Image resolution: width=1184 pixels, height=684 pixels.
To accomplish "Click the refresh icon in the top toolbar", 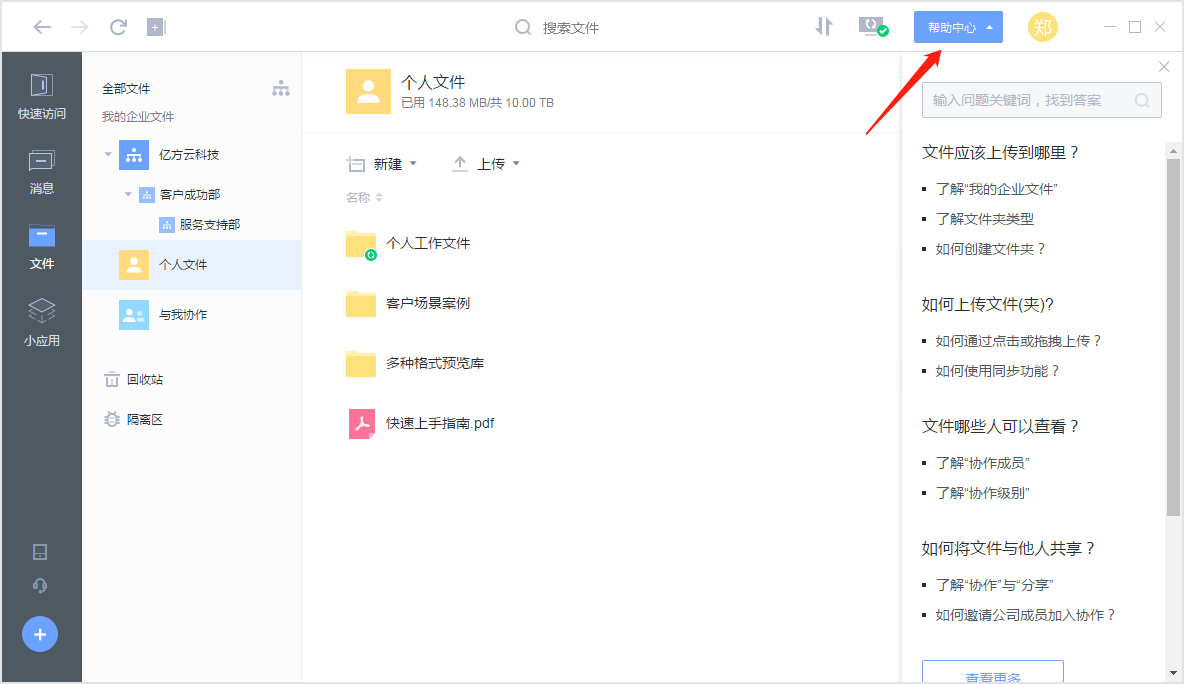I will (x=117, y=27).
